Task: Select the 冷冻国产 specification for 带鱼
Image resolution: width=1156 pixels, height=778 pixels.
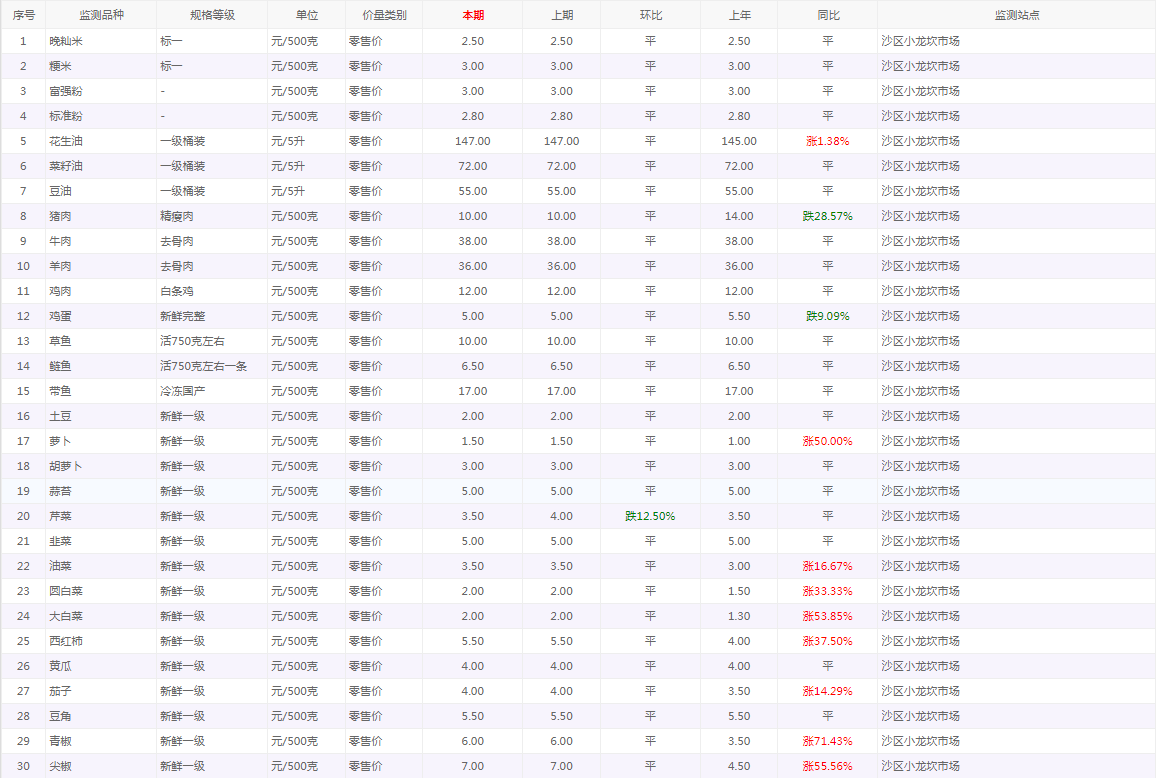Action: tap(182, 391)
